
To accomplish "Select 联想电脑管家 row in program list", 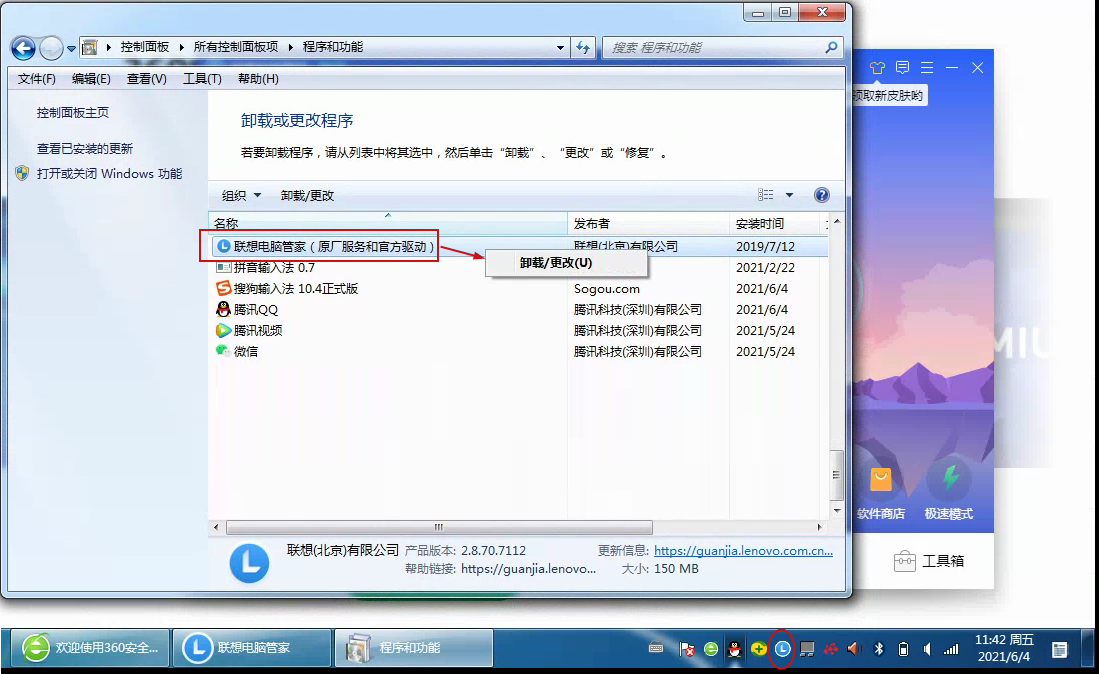I will (x=519, y=247).
